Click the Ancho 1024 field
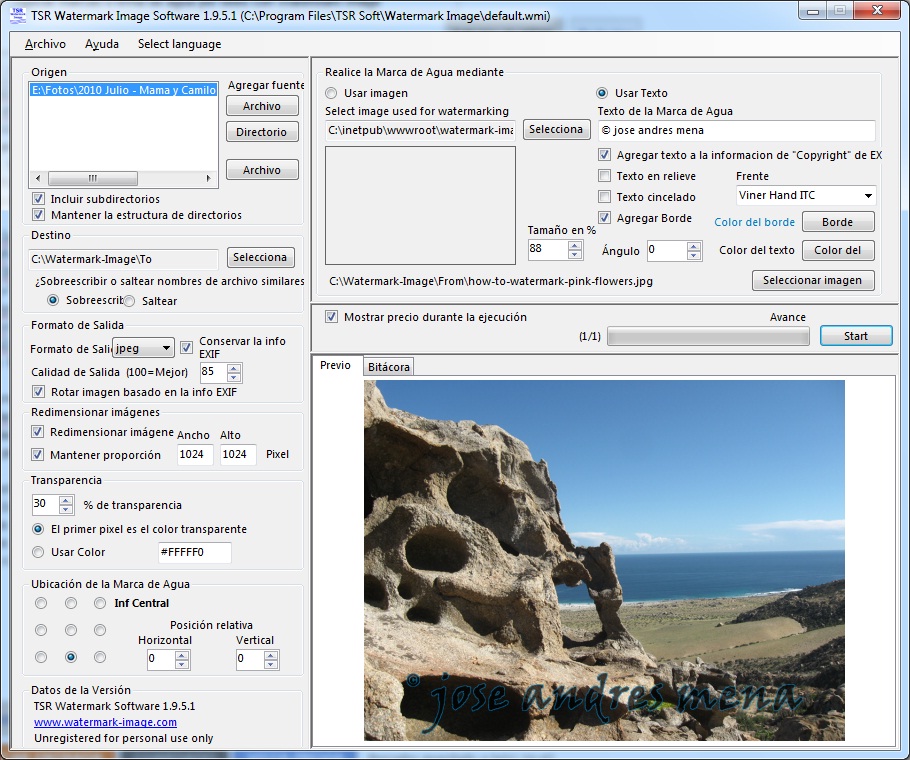This screenshot has height=760, width=910. (x=195, y=454)
